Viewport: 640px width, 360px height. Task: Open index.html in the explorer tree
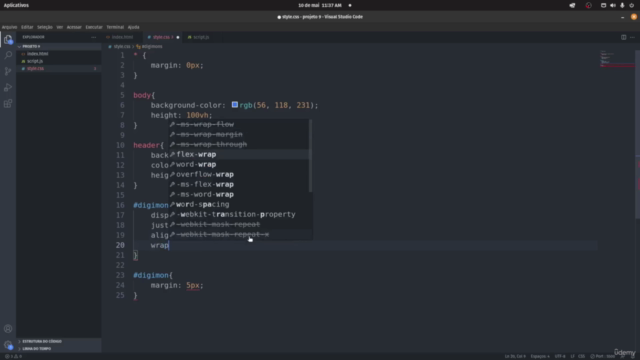pos(59,54)
